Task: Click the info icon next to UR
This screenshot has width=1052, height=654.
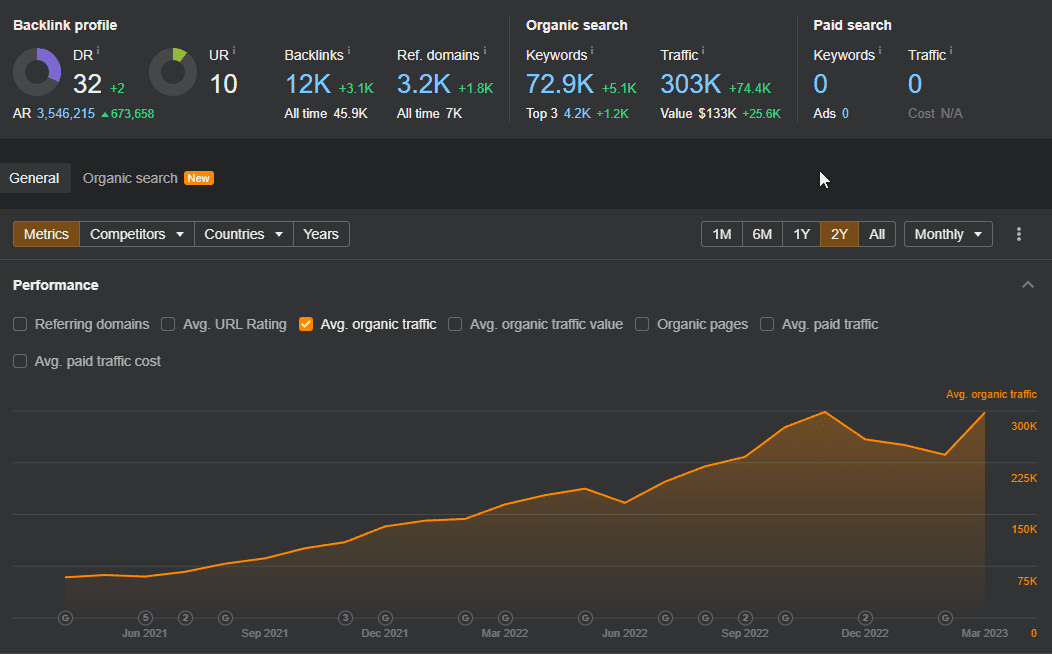Action: pyautogui.click(x=233, y=50)
